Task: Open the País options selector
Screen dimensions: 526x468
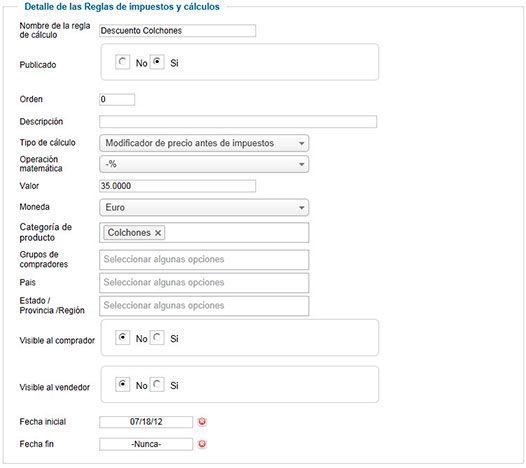Action: click(x=204, y=282)
